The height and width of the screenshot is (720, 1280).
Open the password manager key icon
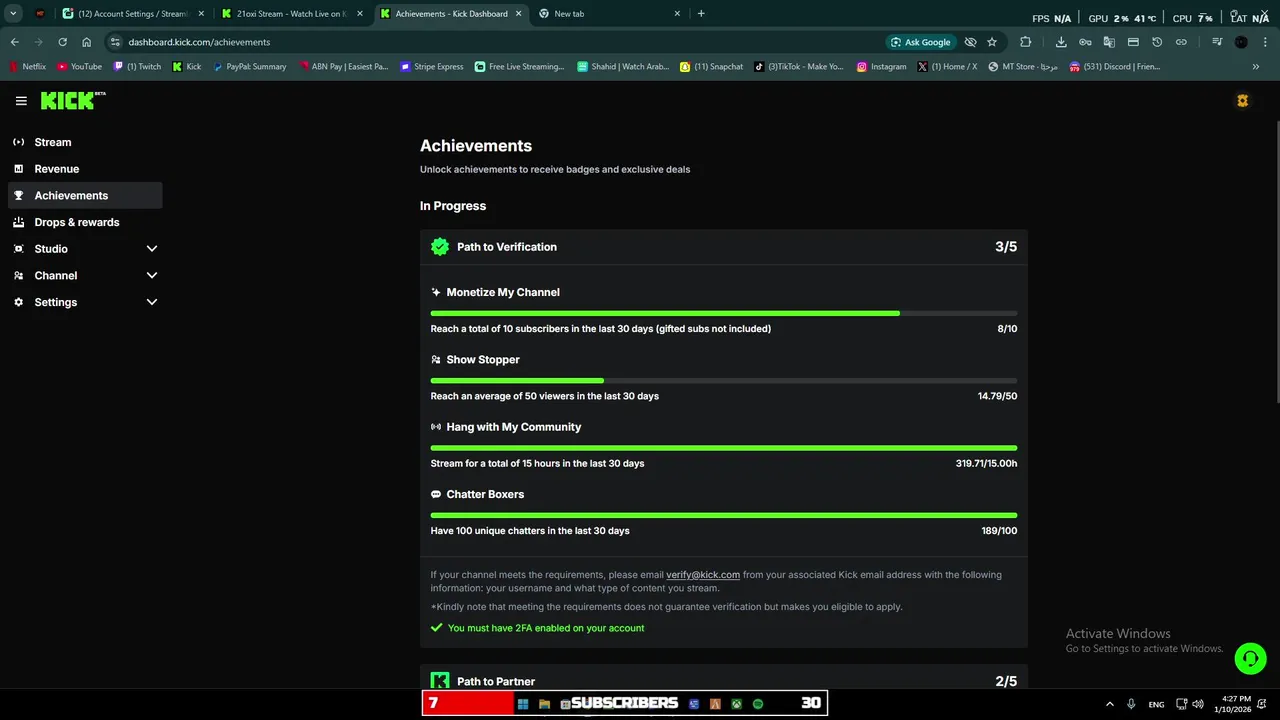1085,42
